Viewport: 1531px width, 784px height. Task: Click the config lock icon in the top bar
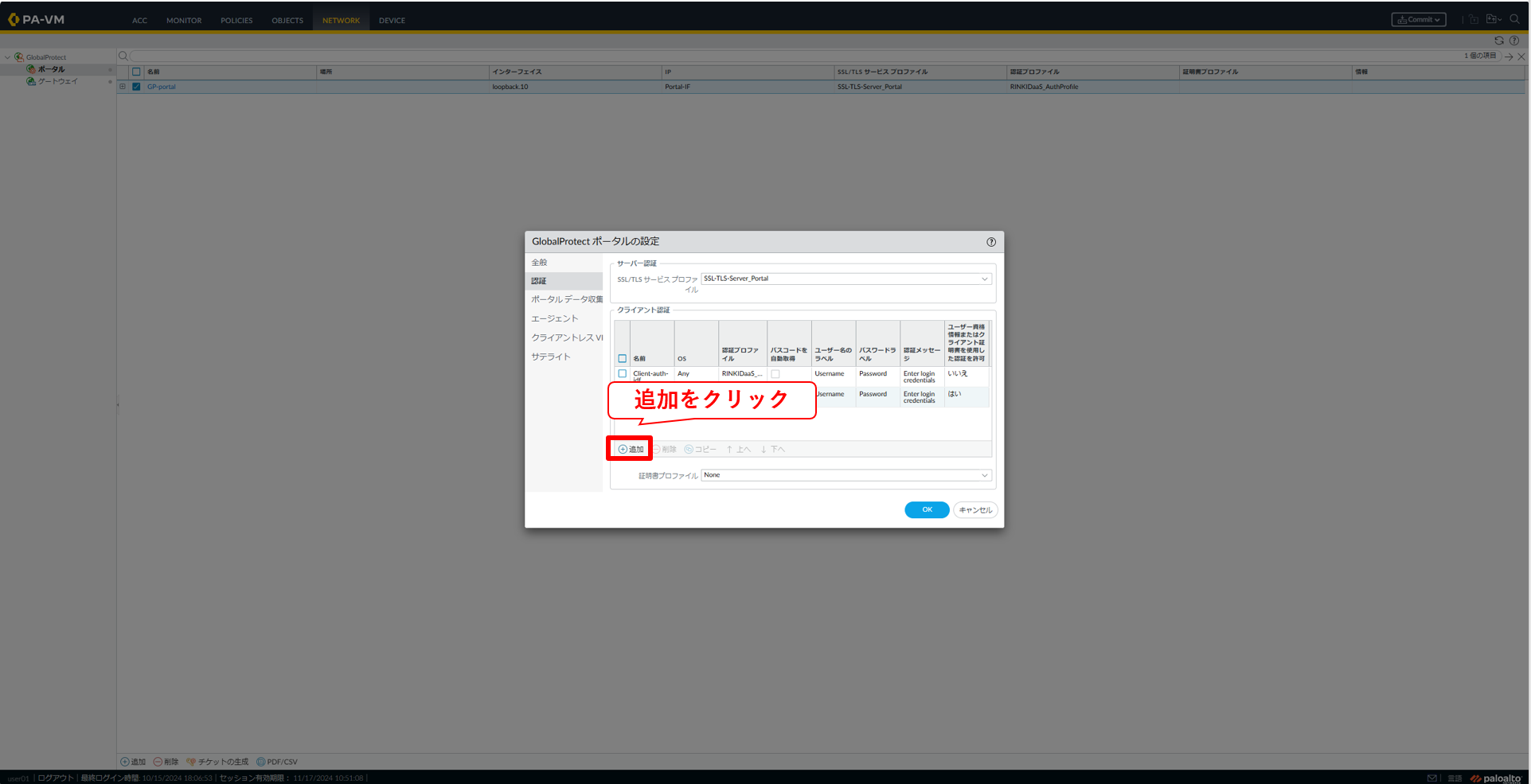[x=1474, y=19]
